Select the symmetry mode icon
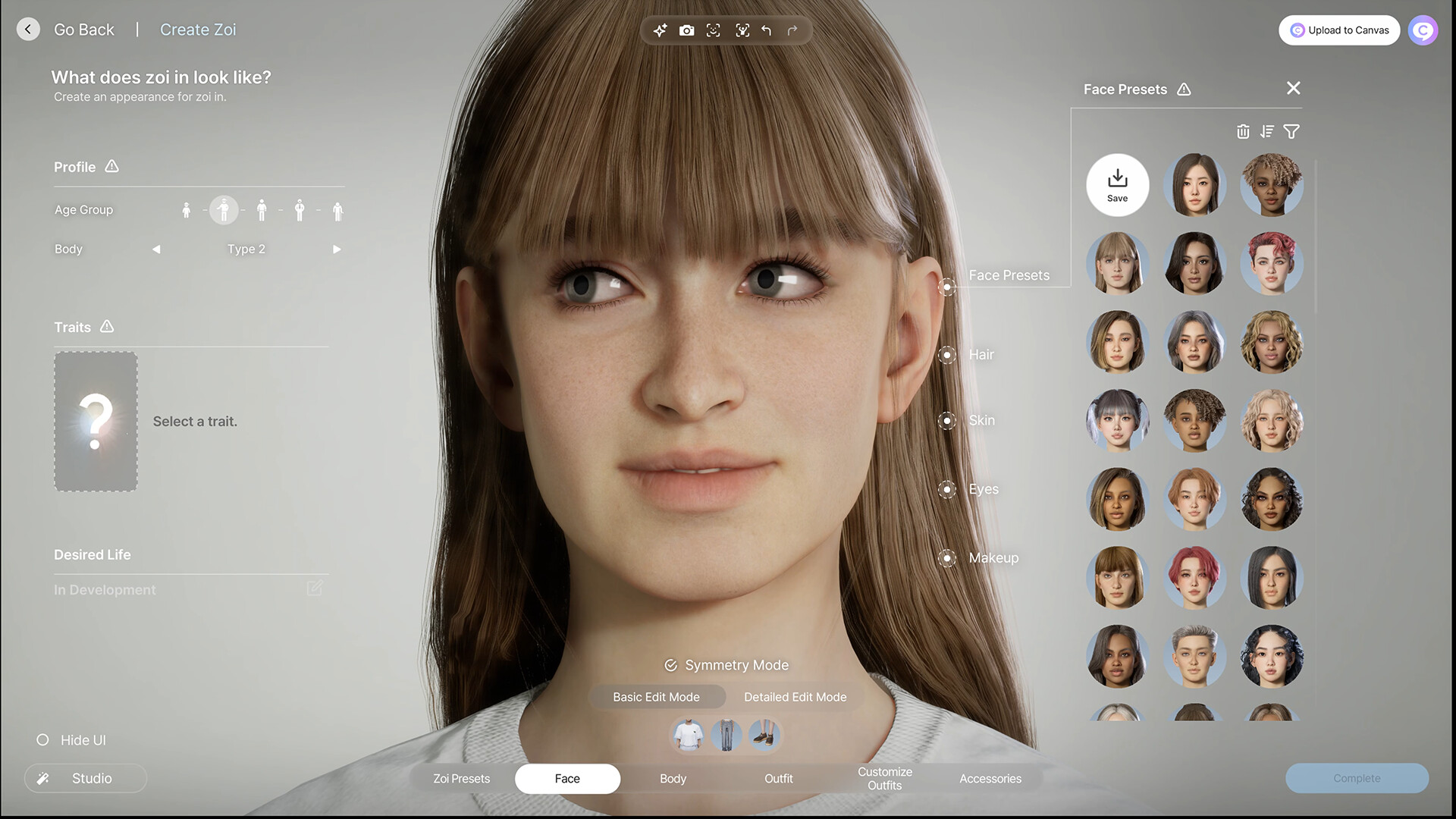Image resolution: width=1456 pixels, height=819 pixels. [670, 664]
